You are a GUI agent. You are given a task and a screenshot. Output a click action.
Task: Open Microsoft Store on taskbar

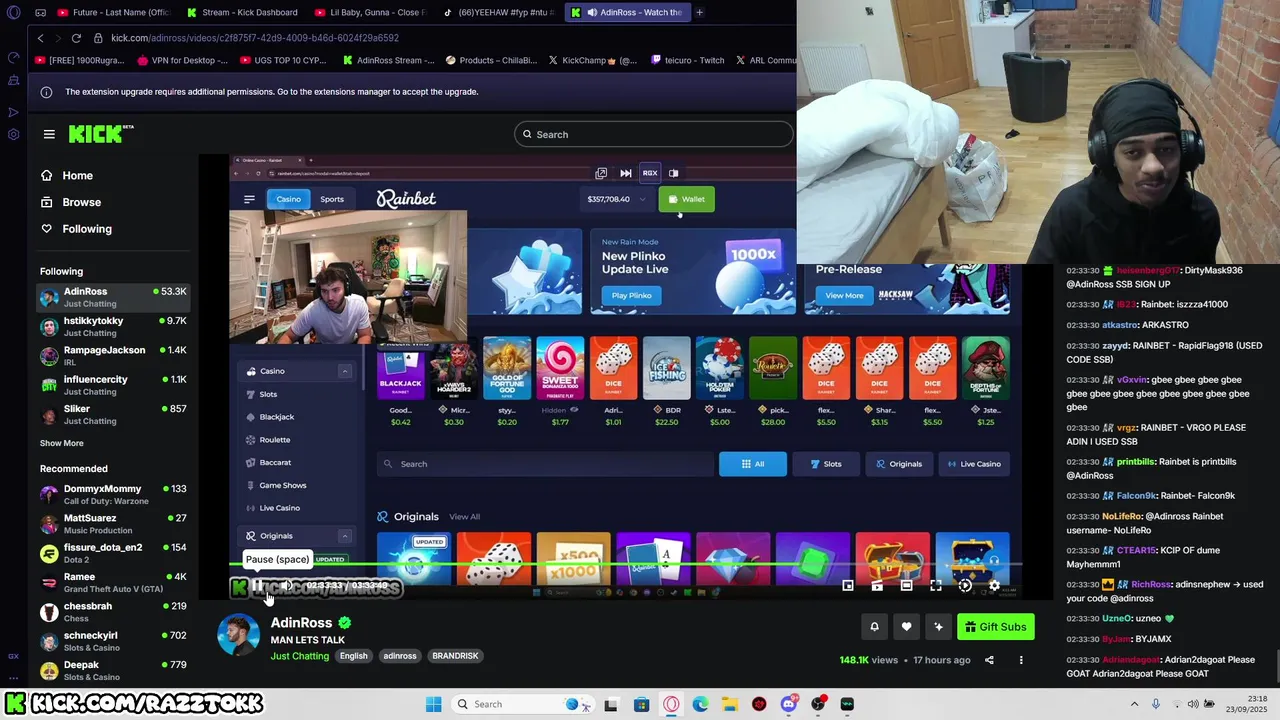coord(641,704)
